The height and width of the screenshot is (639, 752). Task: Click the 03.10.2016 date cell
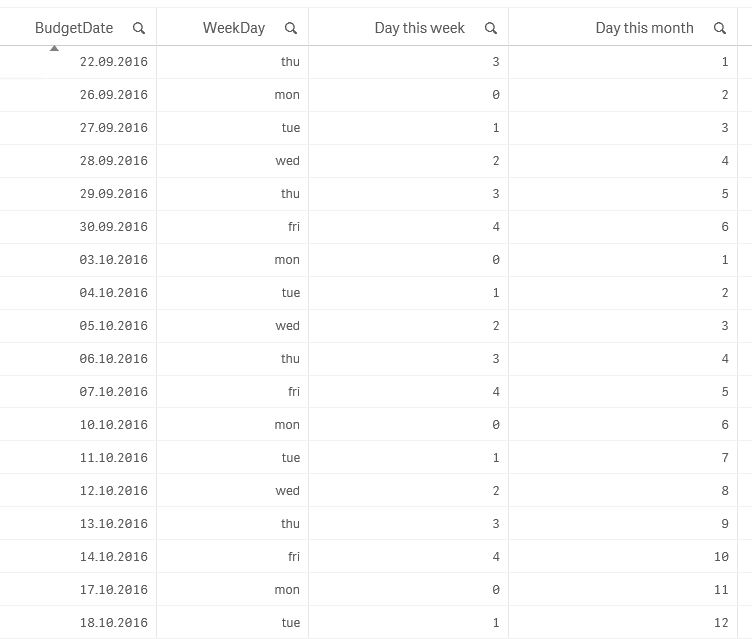coord(113,260)
